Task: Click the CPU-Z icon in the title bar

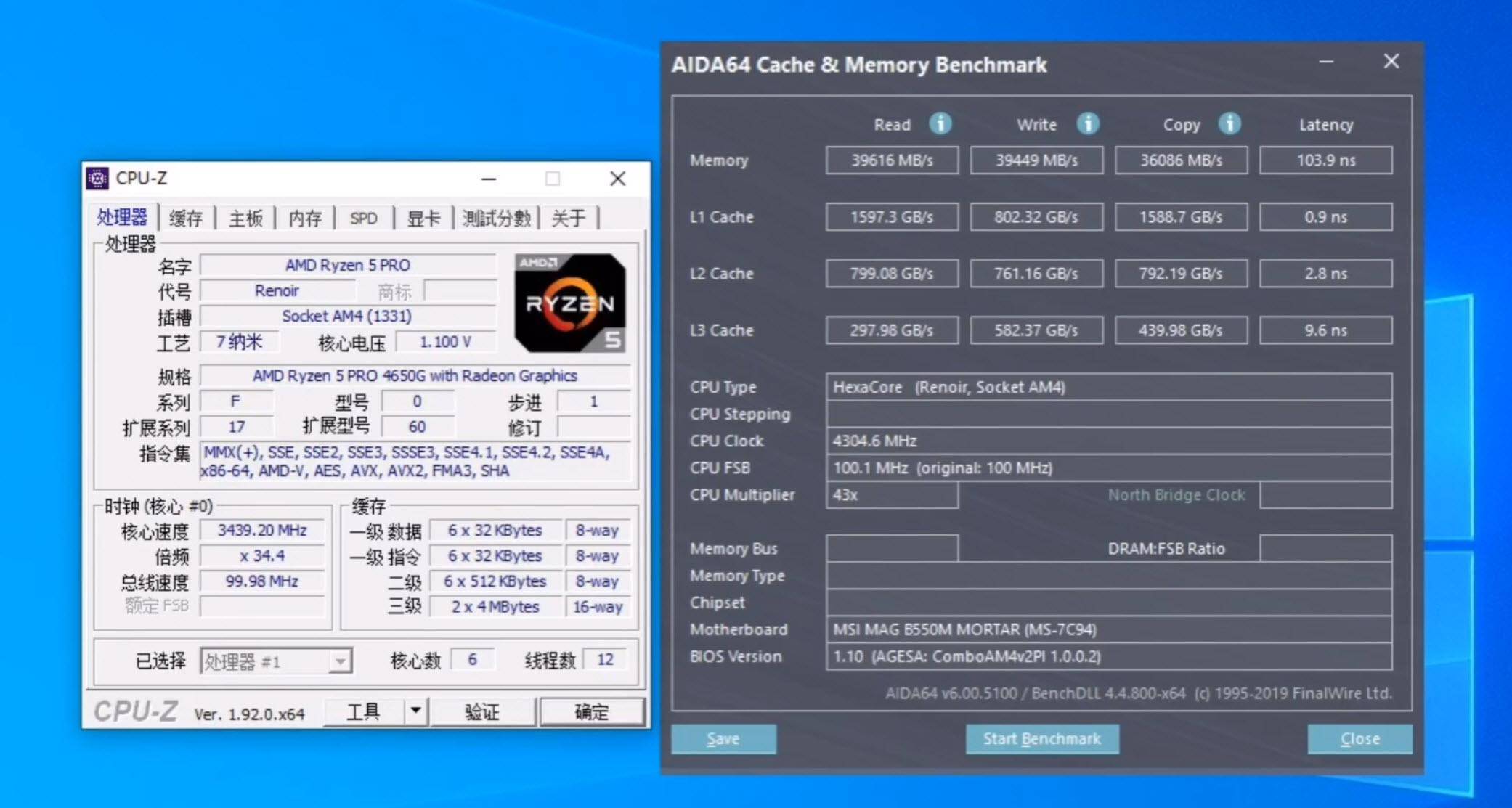Action: pos(97,178)
